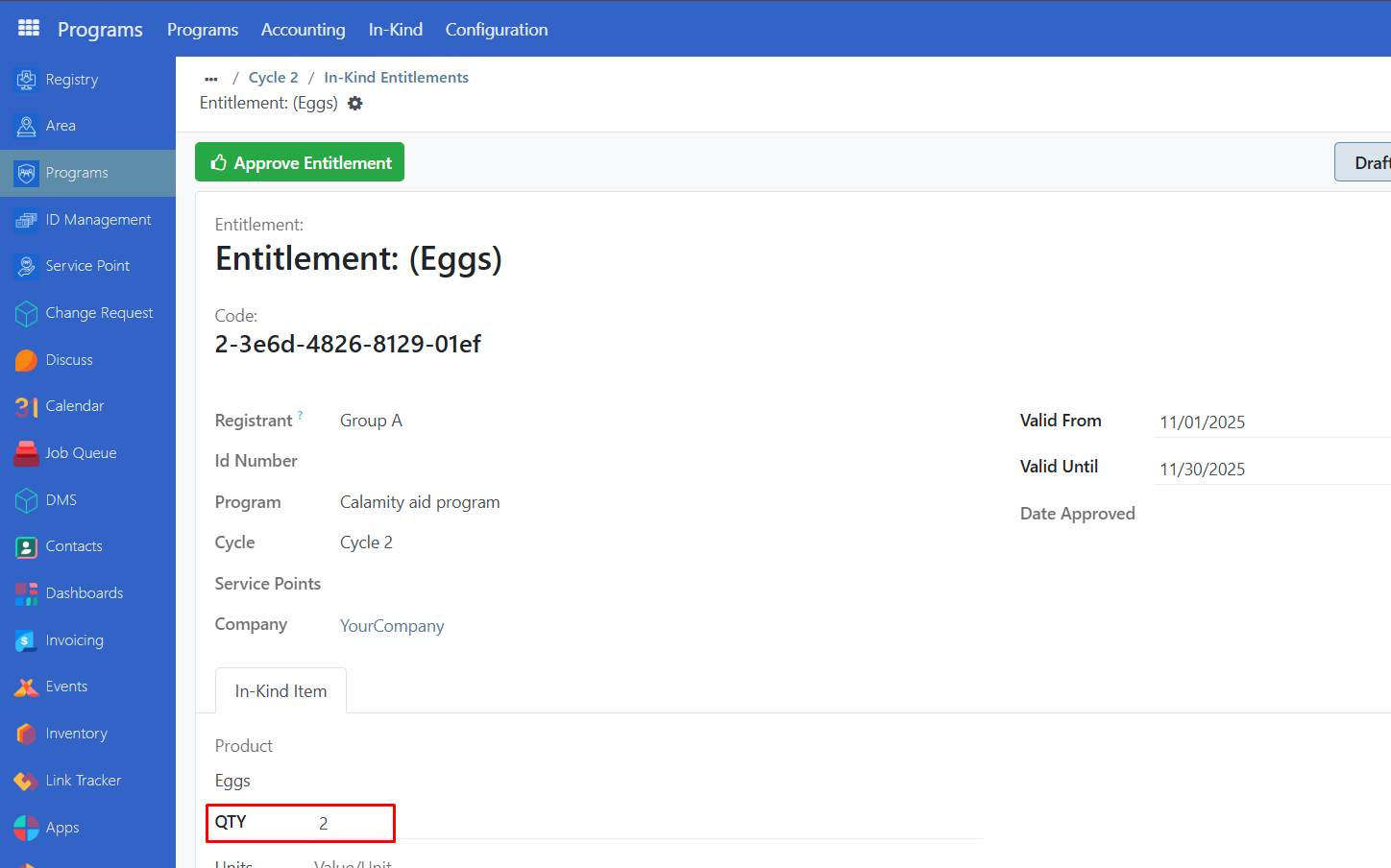Open the Discuss app icon
Image resolution: width=1391 pixels, height=868 pixels.
[27, 360]
